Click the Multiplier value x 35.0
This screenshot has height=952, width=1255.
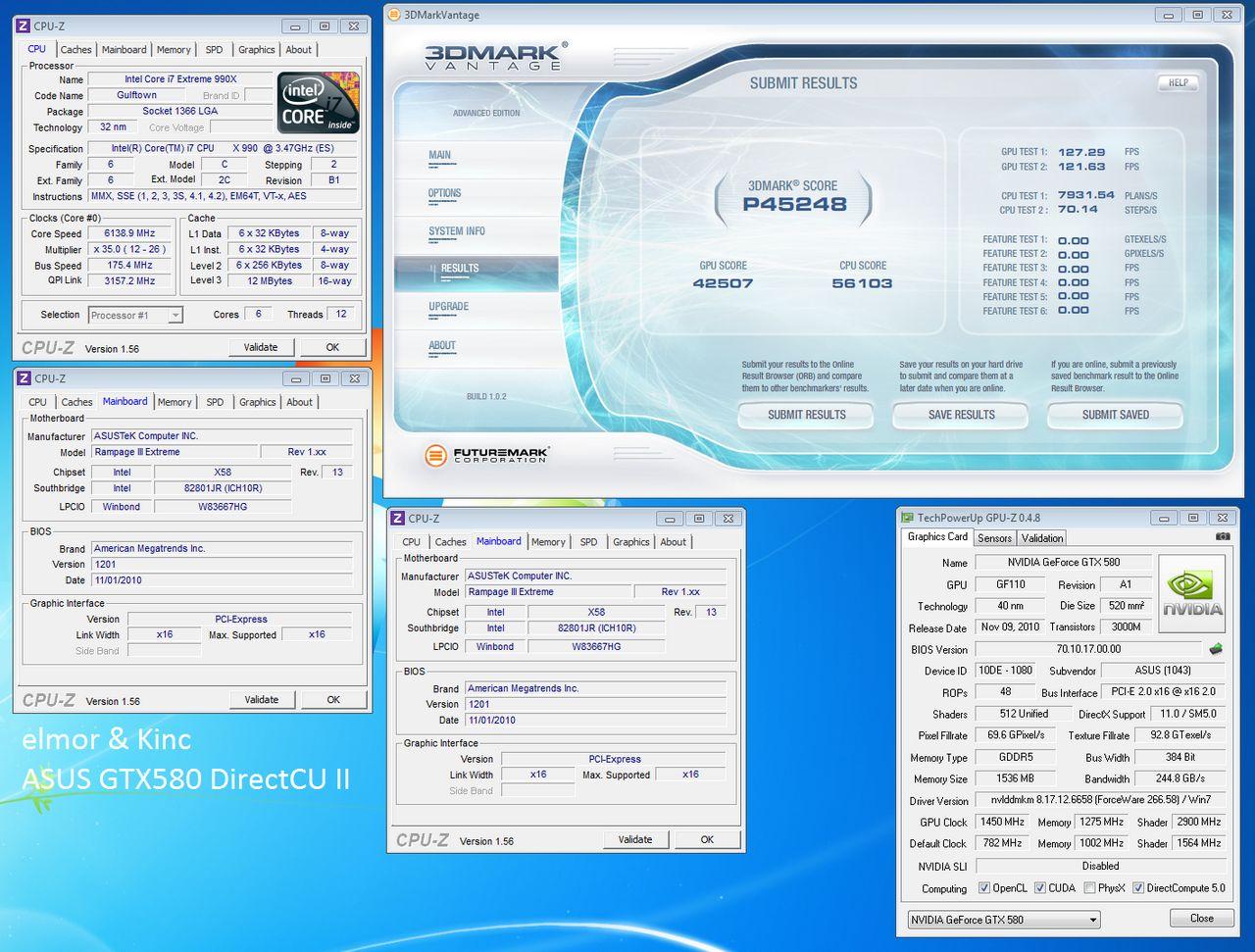(x=129, y=249)
